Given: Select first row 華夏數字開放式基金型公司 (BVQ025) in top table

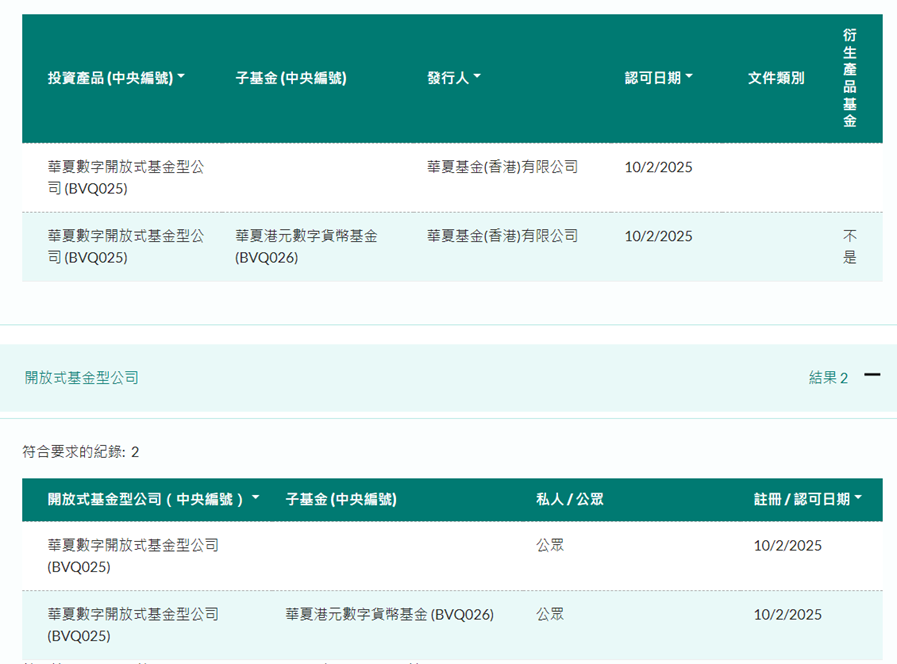Looking at the screenshot, I should click(126, 178).
